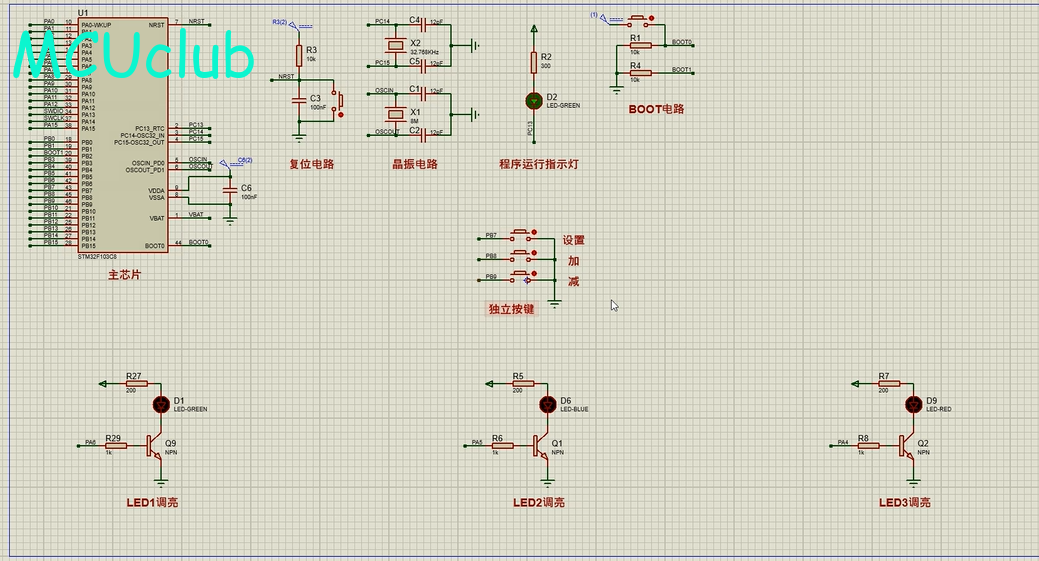Select resistor R8 on PA4 line
Screen dimensions: 1039x561
click(x=868, y=446)
